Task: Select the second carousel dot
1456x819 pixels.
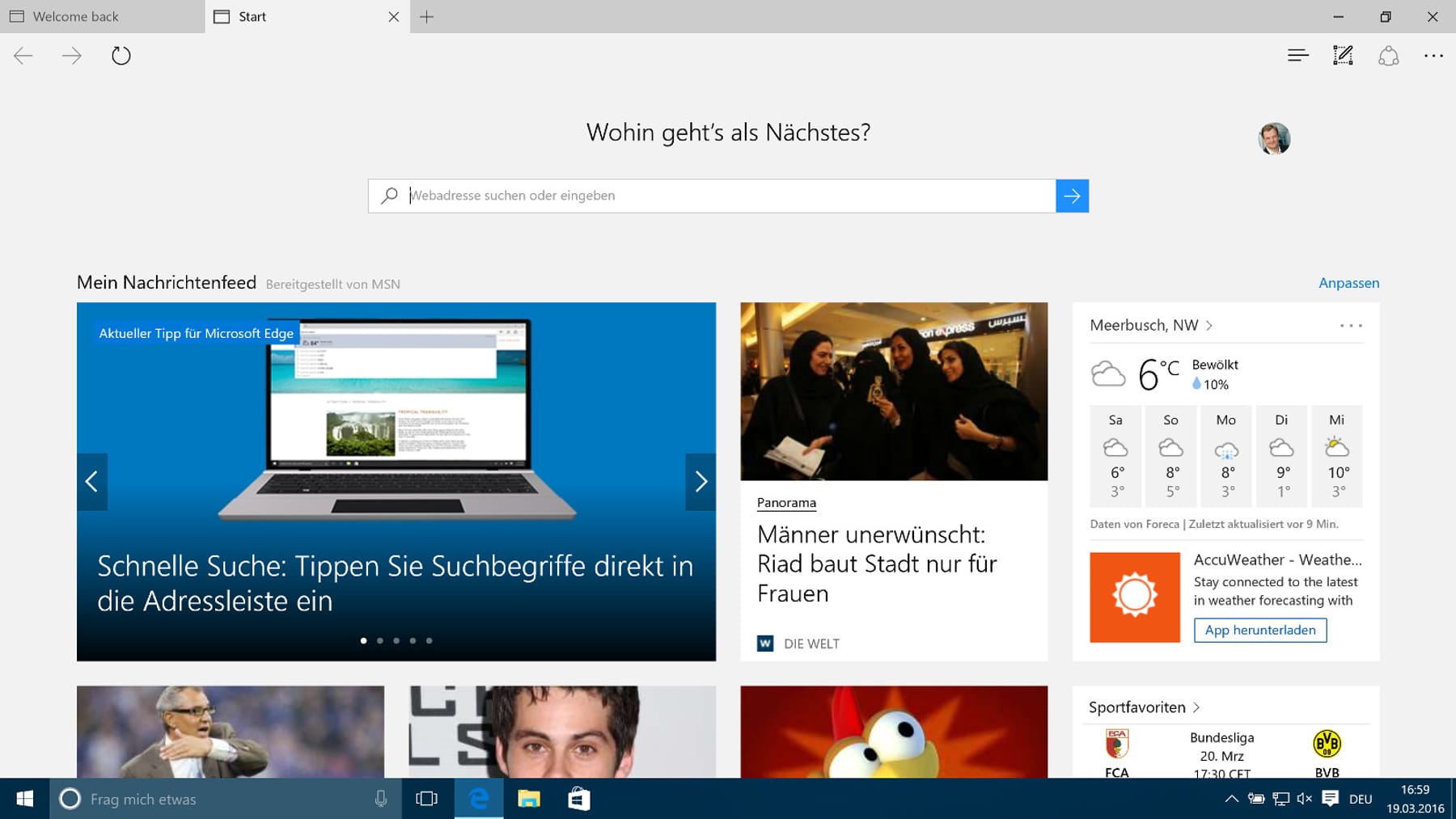Action: (380, 640)
